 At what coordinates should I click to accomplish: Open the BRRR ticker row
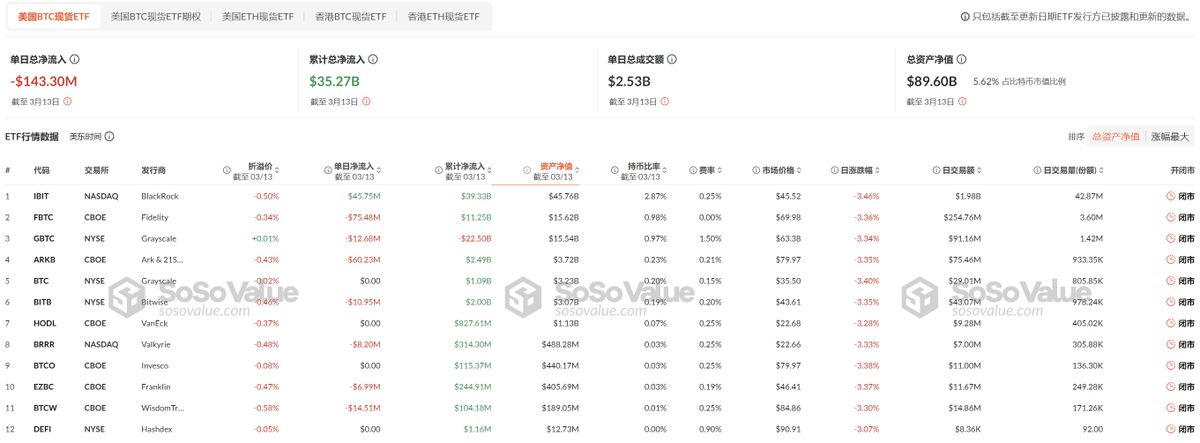[x=600, y=344]
